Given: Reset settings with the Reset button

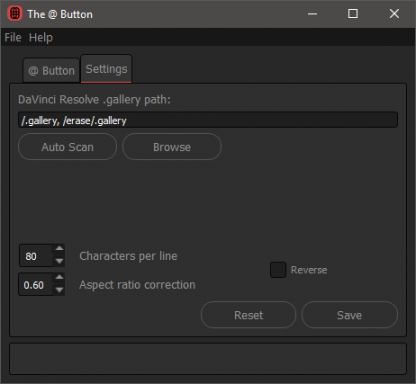Looking at the screenshot, I should click(x=248, y=315).
